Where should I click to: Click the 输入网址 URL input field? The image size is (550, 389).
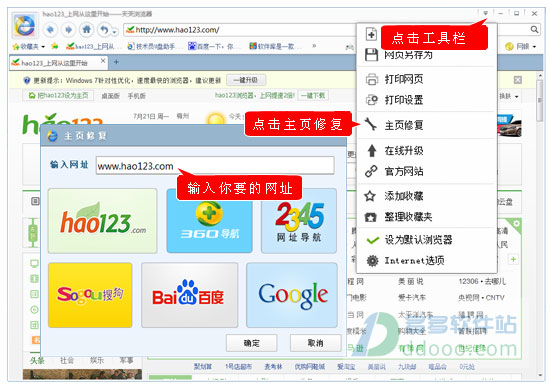215,166
